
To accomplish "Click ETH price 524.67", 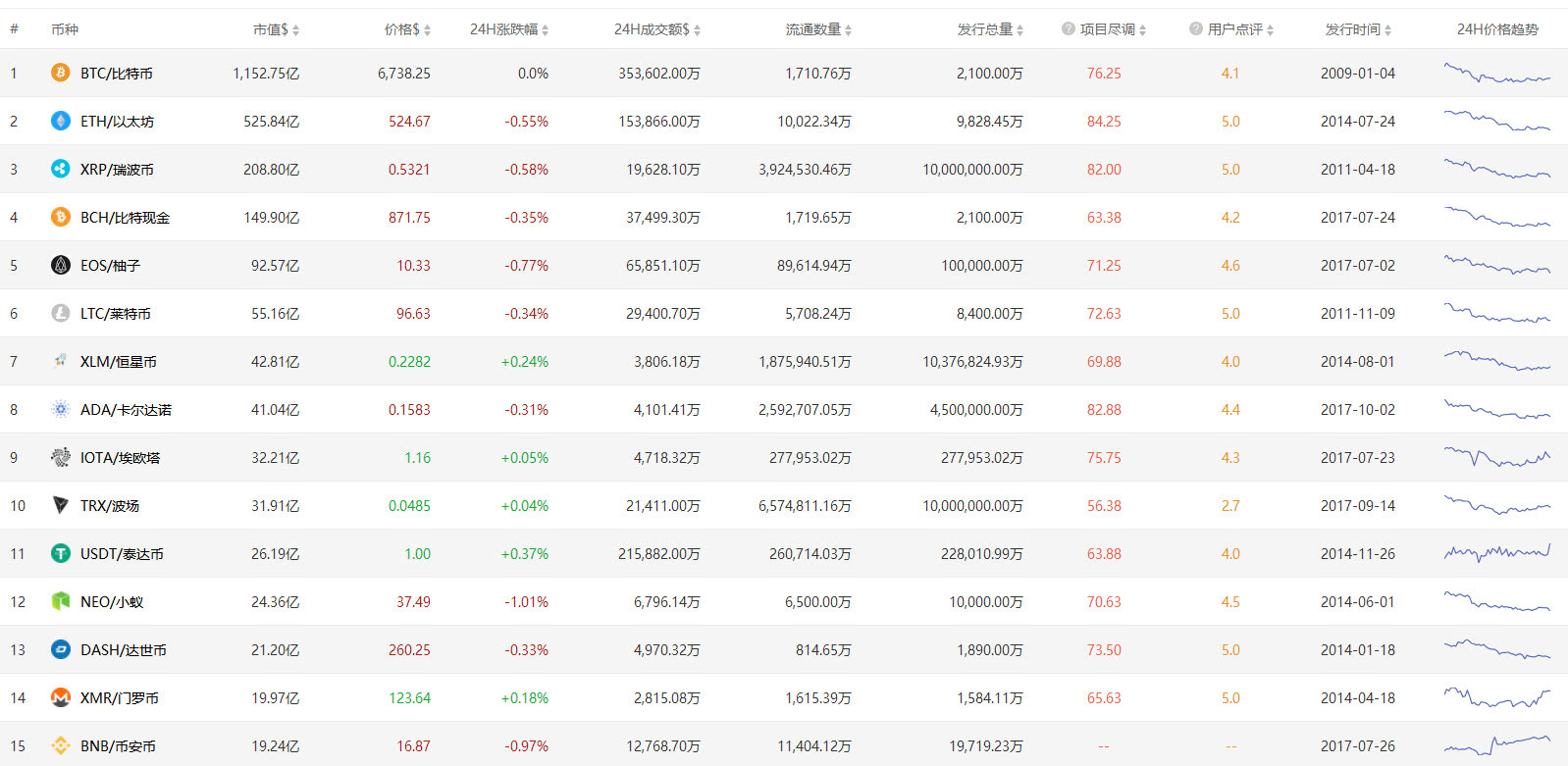I will [409, 122].
